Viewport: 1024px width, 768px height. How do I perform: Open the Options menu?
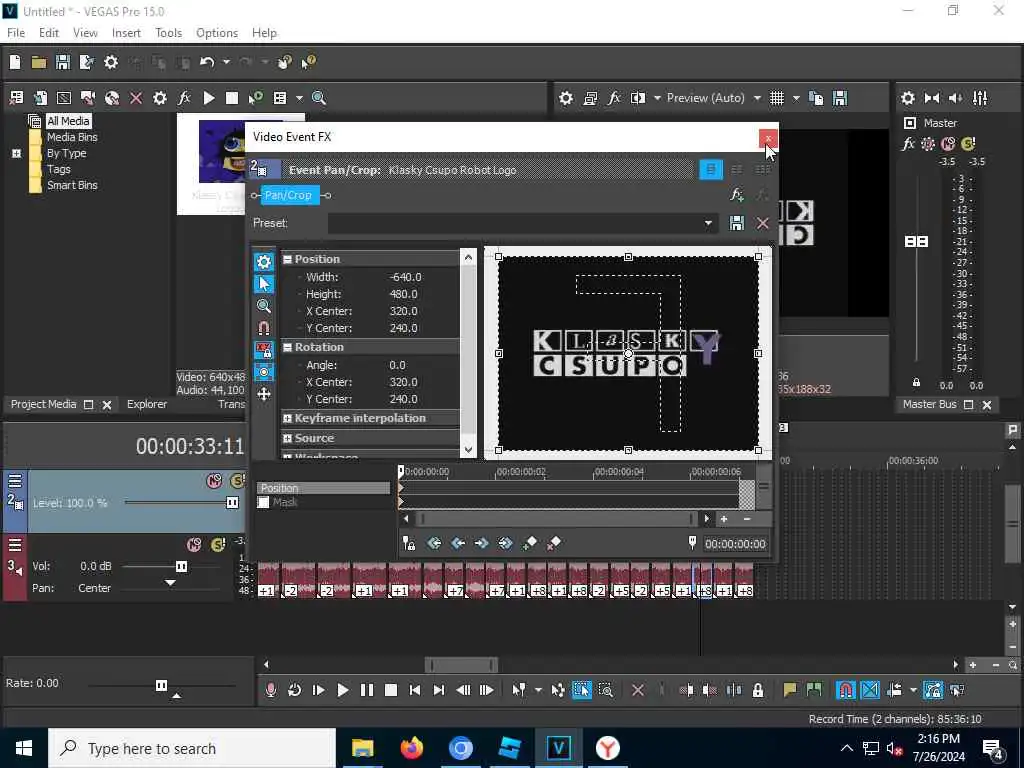click(x=217, y=33)
